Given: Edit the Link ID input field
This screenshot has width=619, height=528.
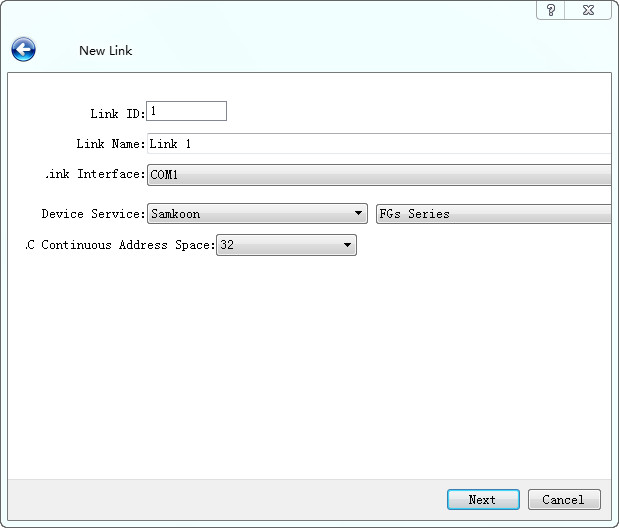Looking at the screenshot, I should coord(186,111).
